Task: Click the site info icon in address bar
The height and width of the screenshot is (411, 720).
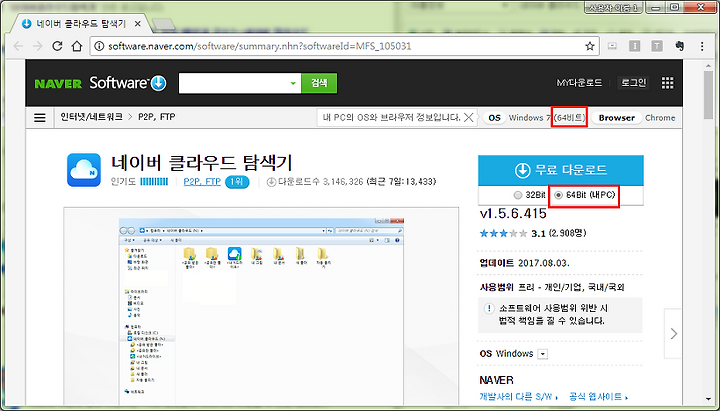Action: 99,46
